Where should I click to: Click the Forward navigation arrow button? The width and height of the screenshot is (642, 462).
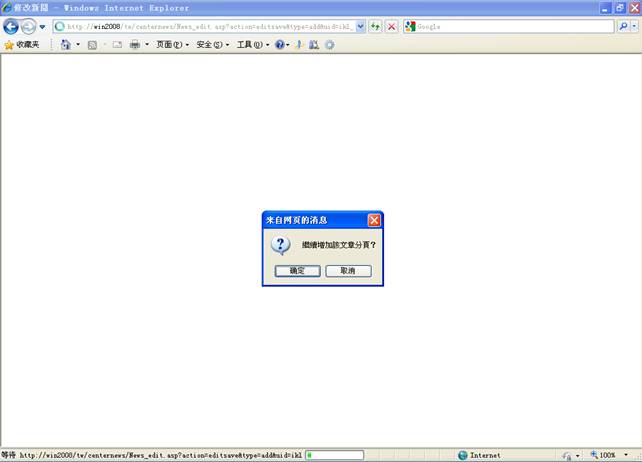[x=28, y=26]
